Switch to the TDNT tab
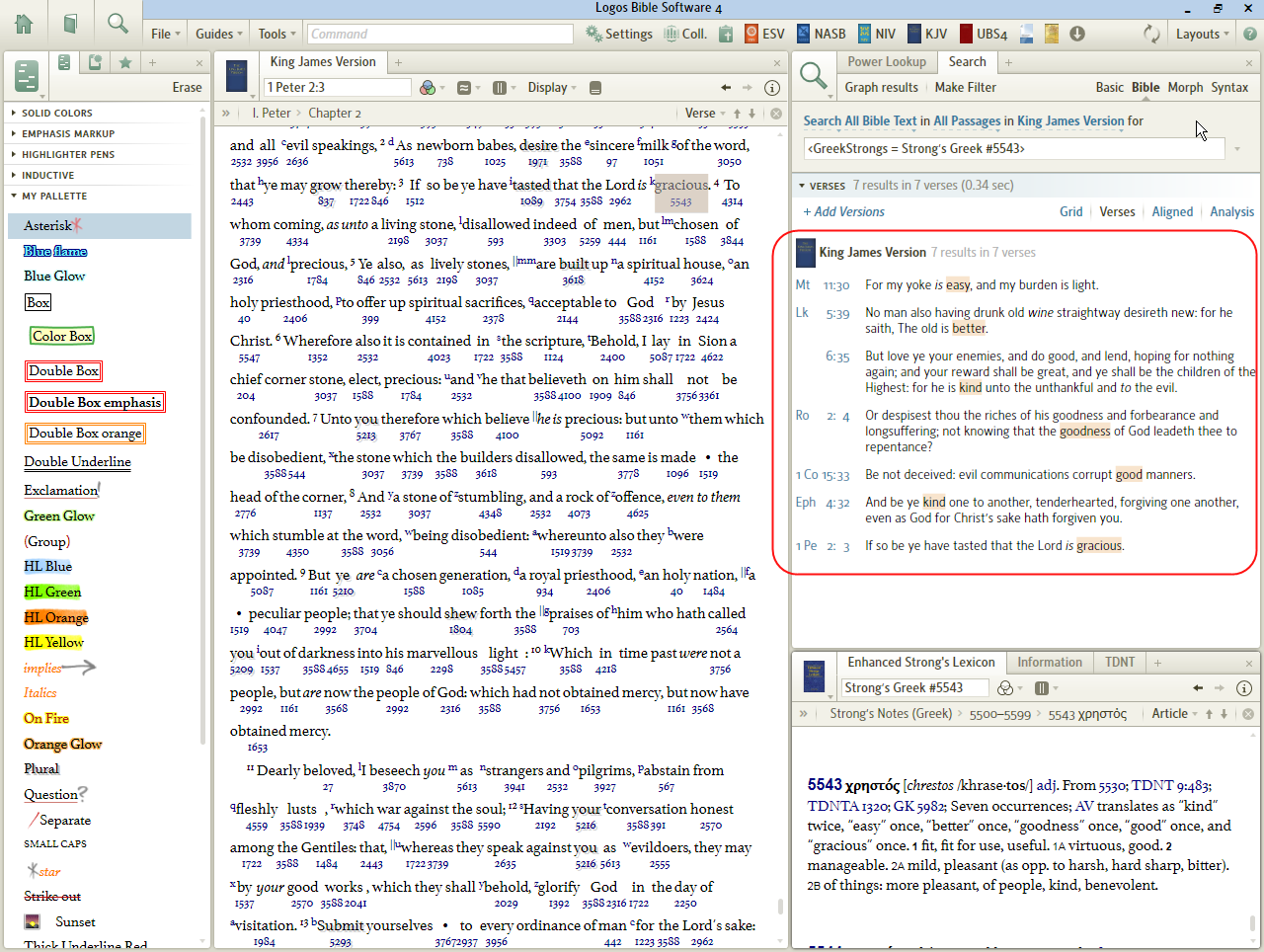Viewport: 1264px width, 952px height. click(x=1120, y=663)
